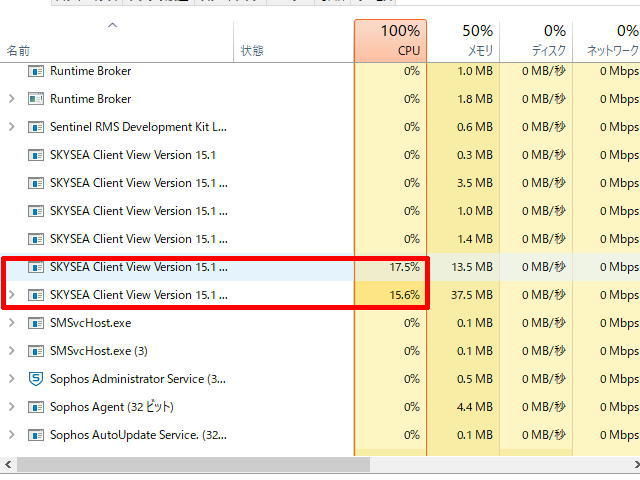The image size is (640, 480).
Task: Click the Sophos Agent (32 ビット) process icon
Action: pos(36,407)
